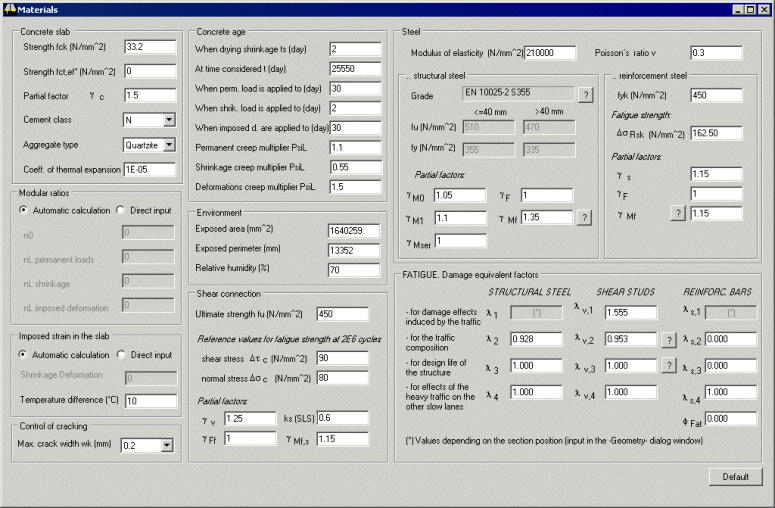Click the help button next to steel Grade
The width and height of the screenshot is (775, 508).
pos(586,95)
